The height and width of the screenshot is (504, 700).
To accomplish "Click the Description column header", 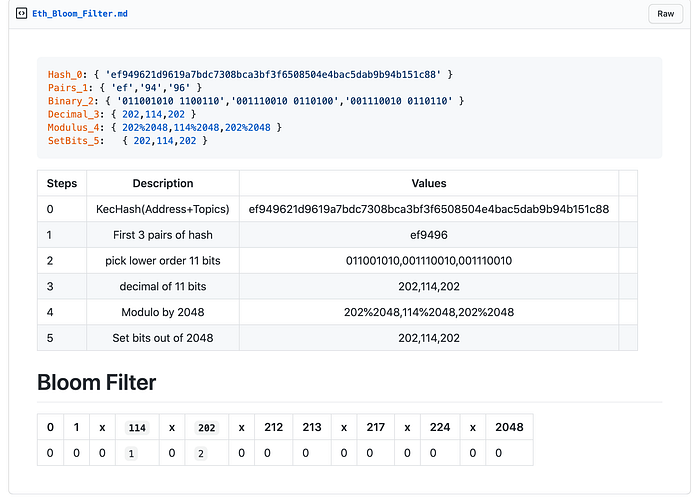I will (163, 183).
